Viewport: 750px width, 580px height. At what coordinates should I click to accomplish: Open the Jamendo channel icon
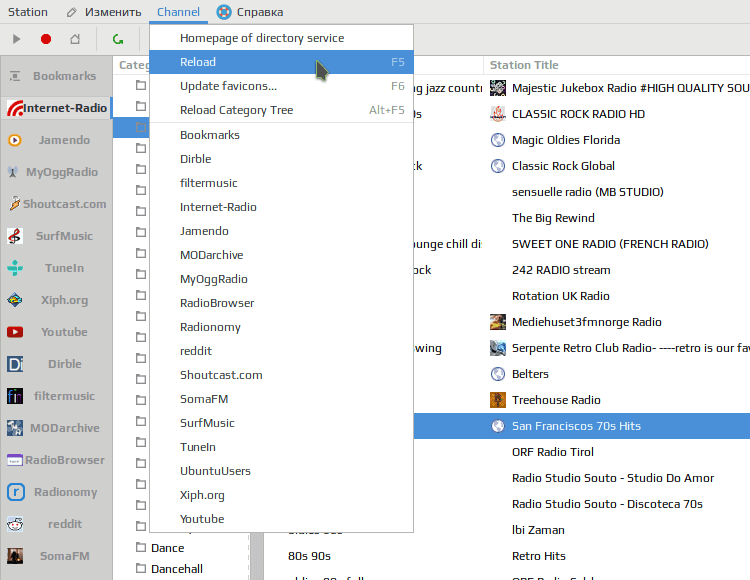[15, 140]
